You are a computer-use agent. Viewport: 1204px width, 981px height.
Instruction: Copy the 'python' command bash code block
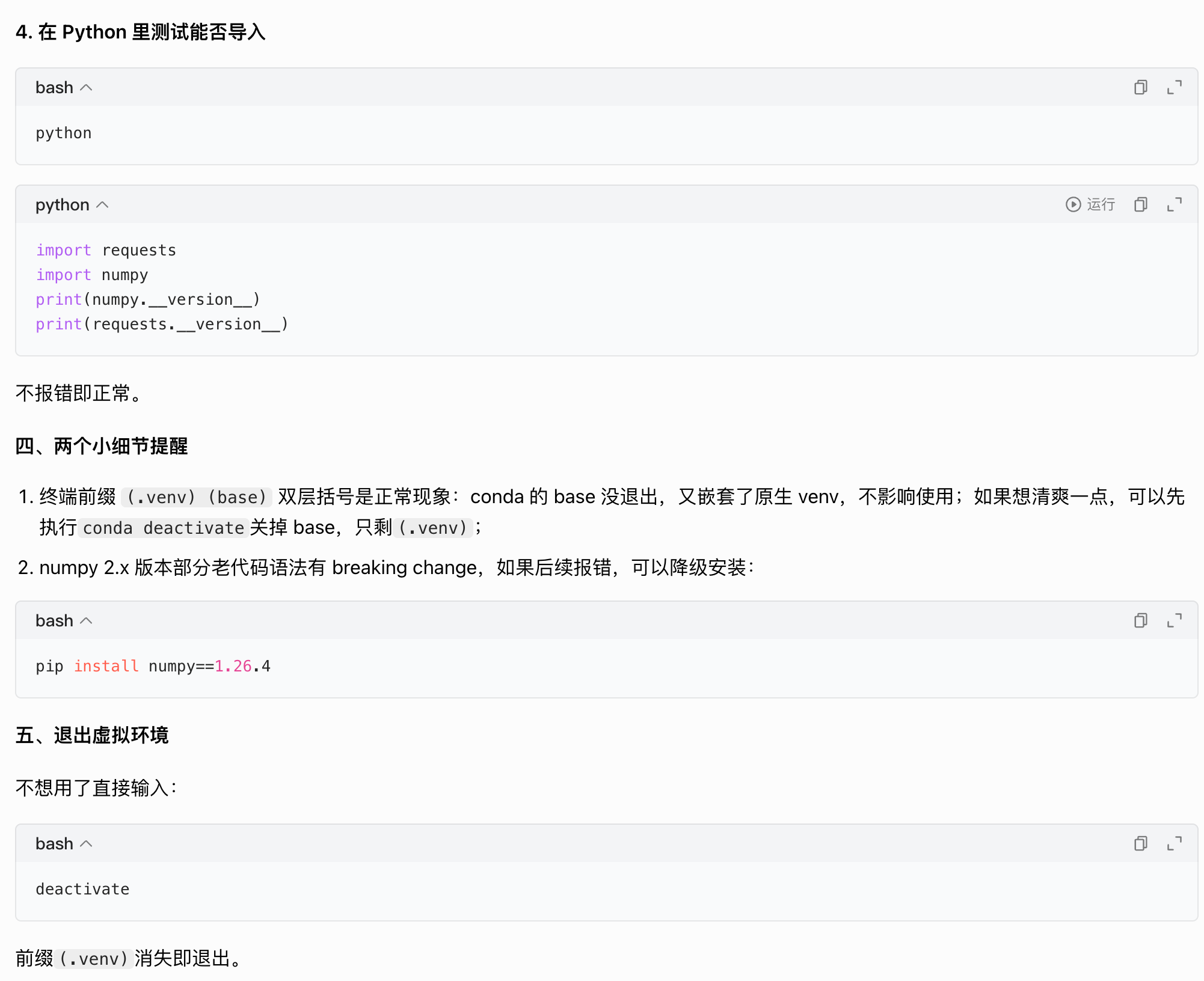[1140, 88]
